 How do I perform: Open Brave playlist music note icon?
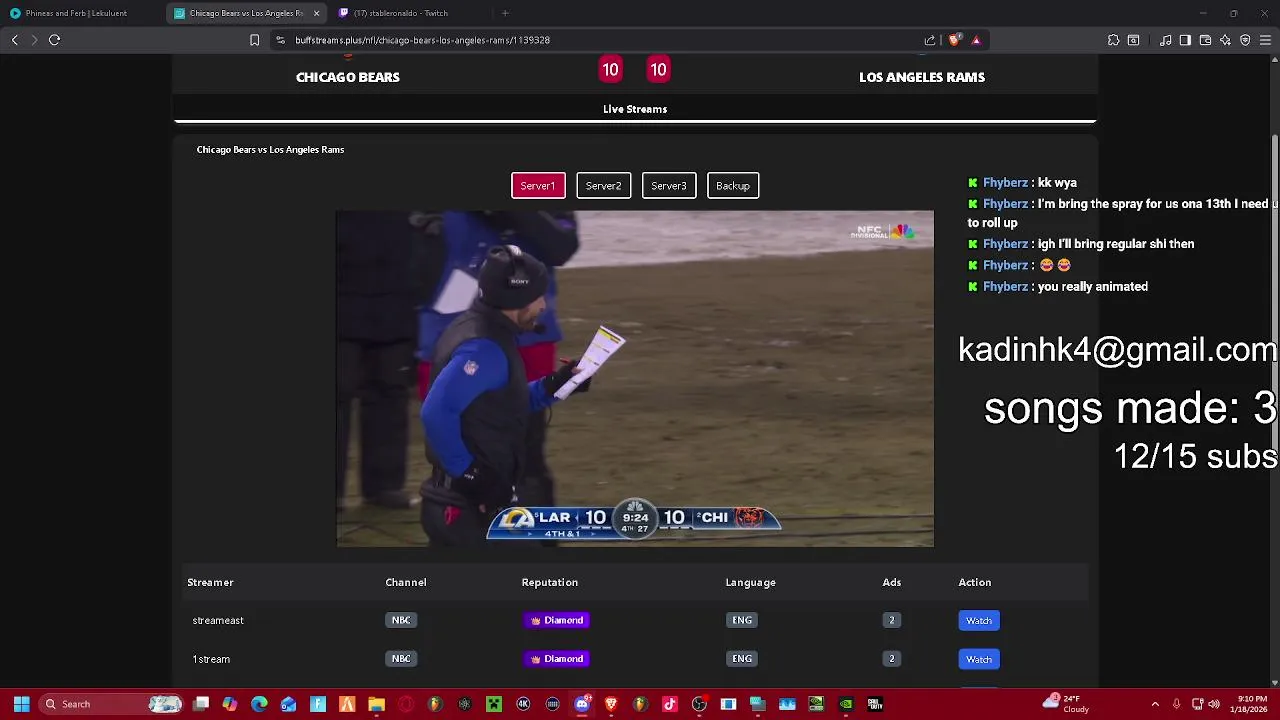pyautogui.click(x=1165, y=40)
